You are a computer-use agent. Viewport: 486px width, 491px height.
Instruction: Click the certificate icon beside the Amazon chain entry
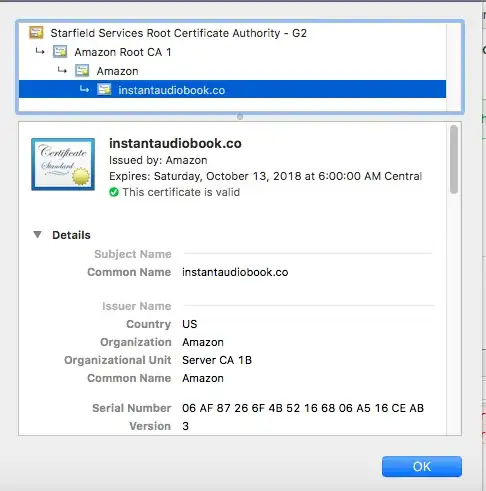pos(82,71)
